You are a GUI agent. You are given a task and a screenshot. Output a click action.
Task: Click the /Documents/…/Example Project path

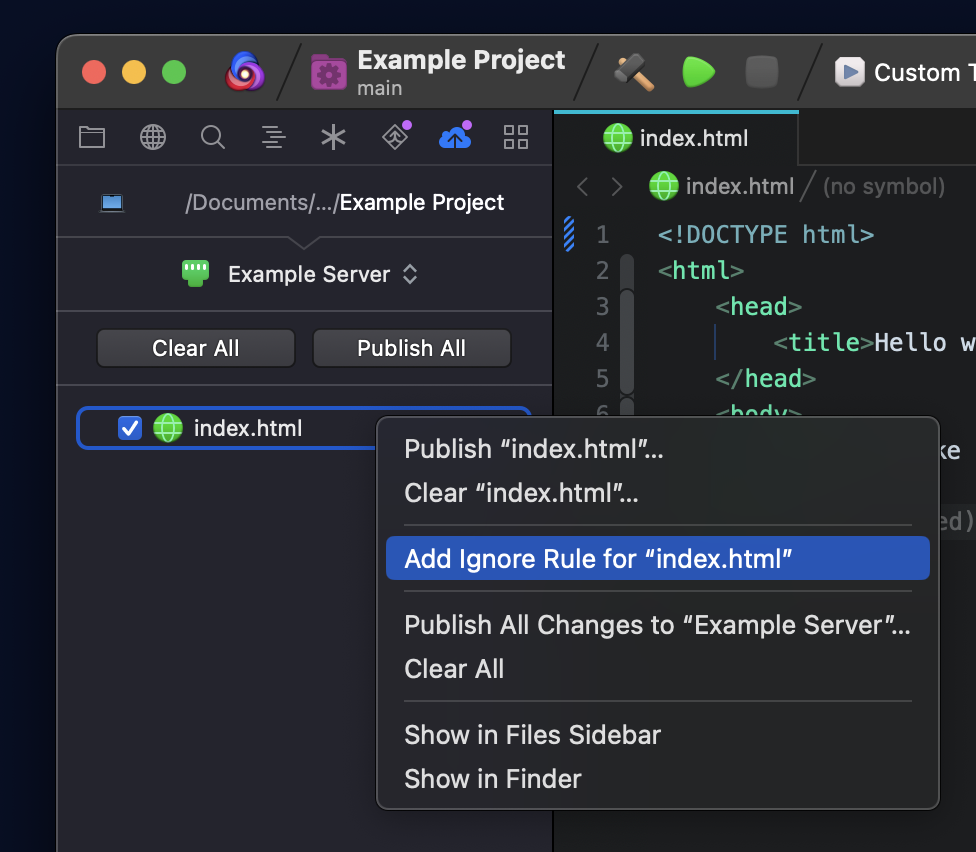[344, 203]
